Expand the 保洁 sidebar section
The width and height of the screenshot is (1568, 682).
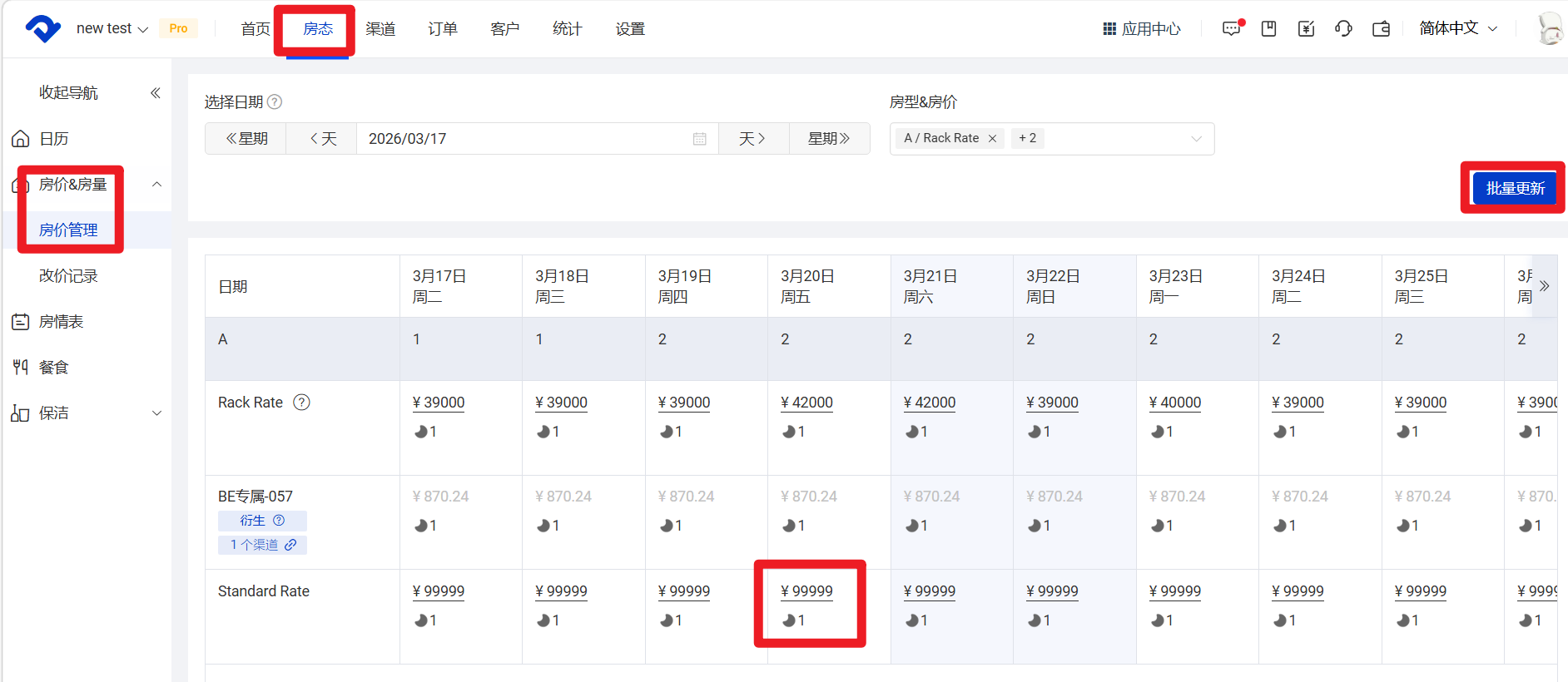click(x=156, y=413)
